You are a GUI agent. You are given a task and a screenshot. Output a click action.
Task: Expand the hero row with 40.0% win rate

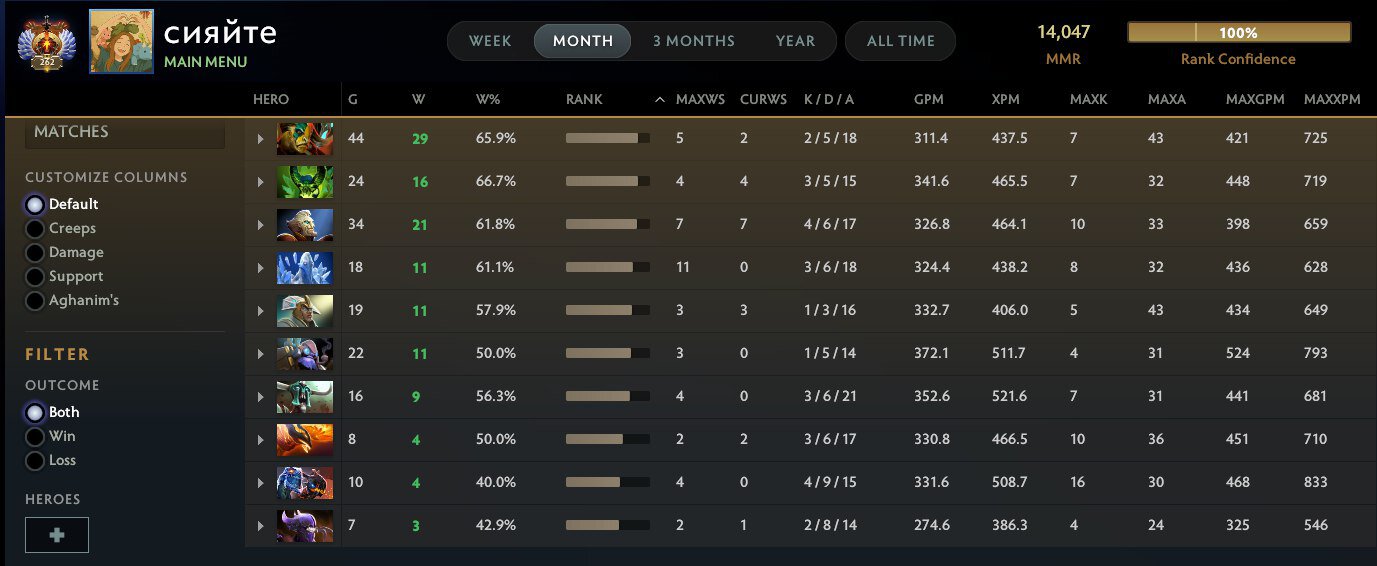pyautogui.click(x=260, y=483)
